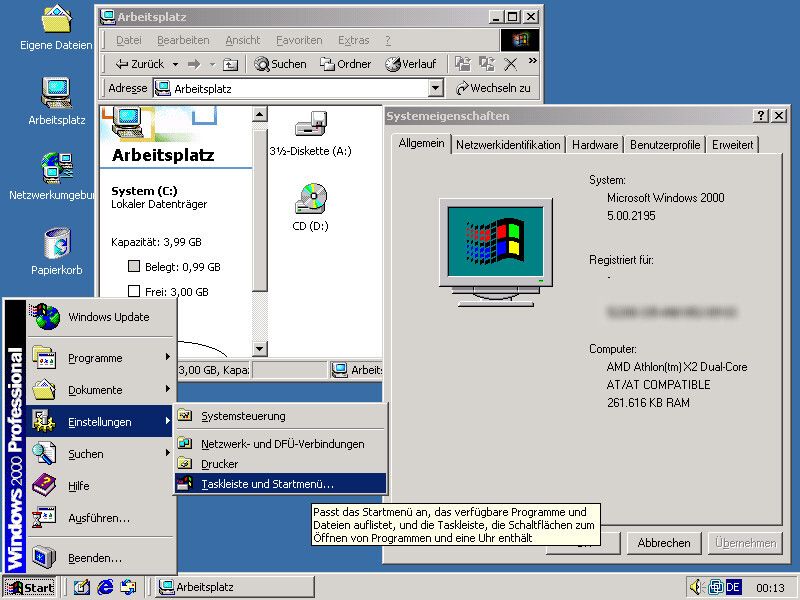Switch to the Hardware tab
The width and height of the screenshot is (800, 600).
click(x=594, y=144)
